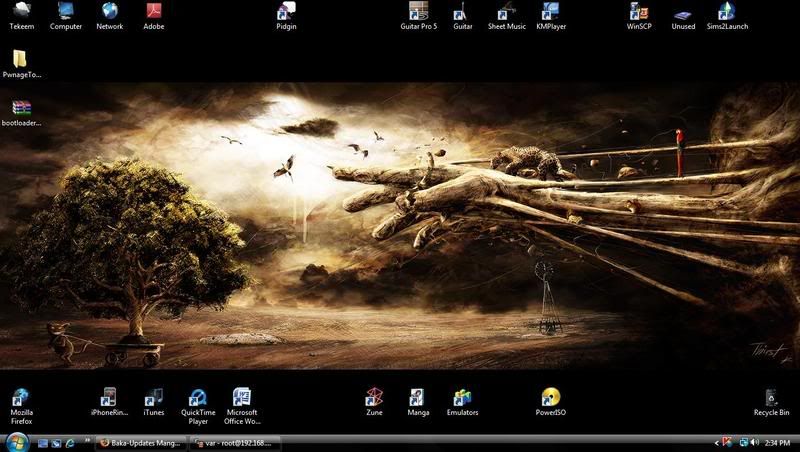Launch the KMPlayer desktop shortcut

click(551, 16)
